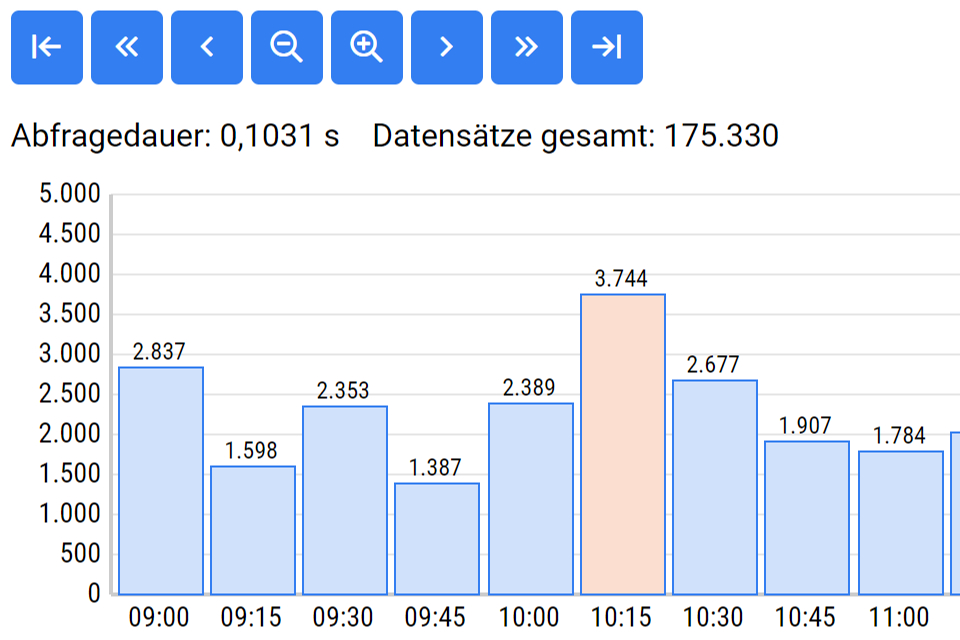Click the 09:30 bar showing 2.353

(344, 500)
